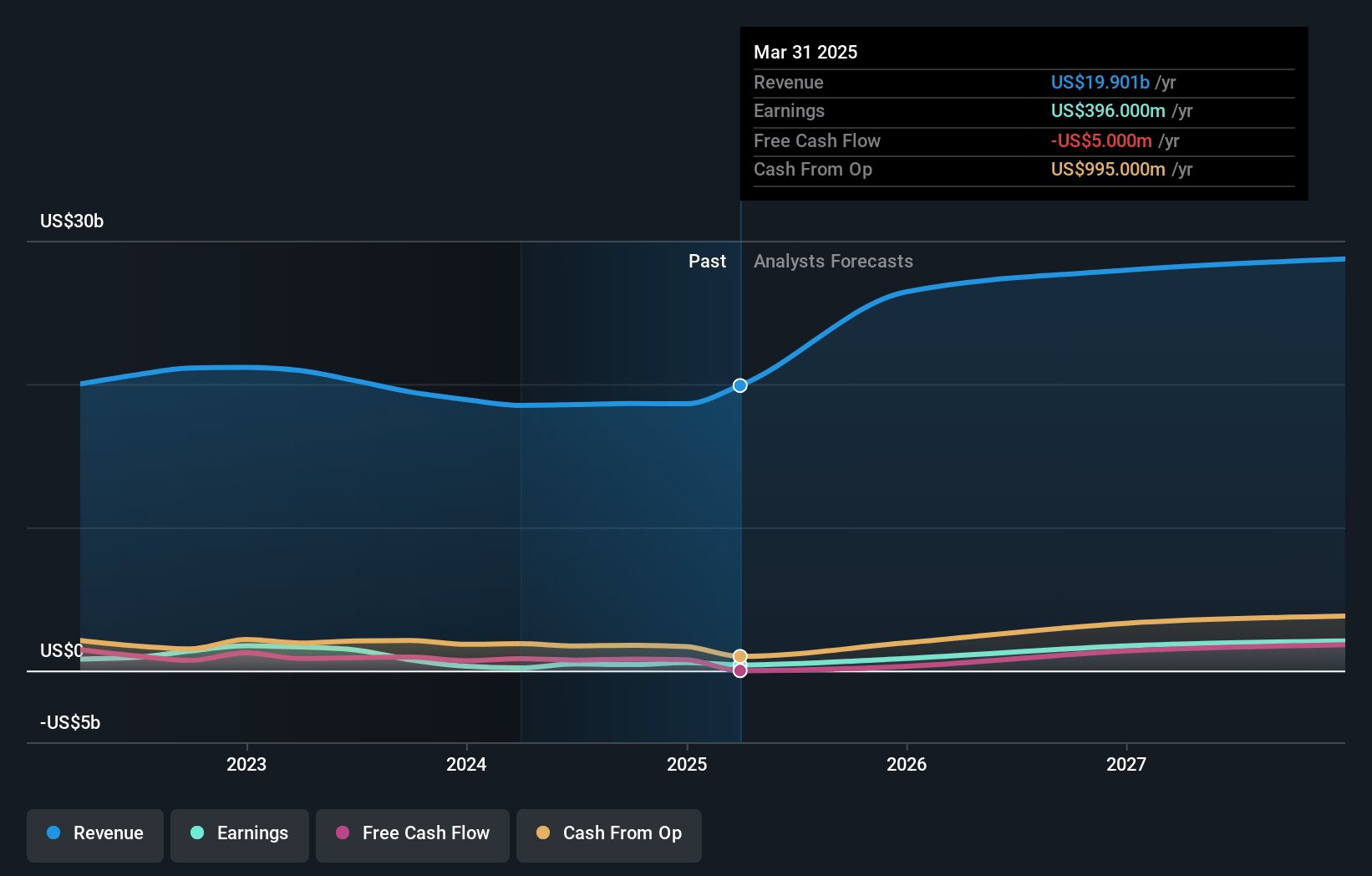Click the Cash From Op label in tooltip
The width and height of the screenshot is (1372, 876).
813,170
